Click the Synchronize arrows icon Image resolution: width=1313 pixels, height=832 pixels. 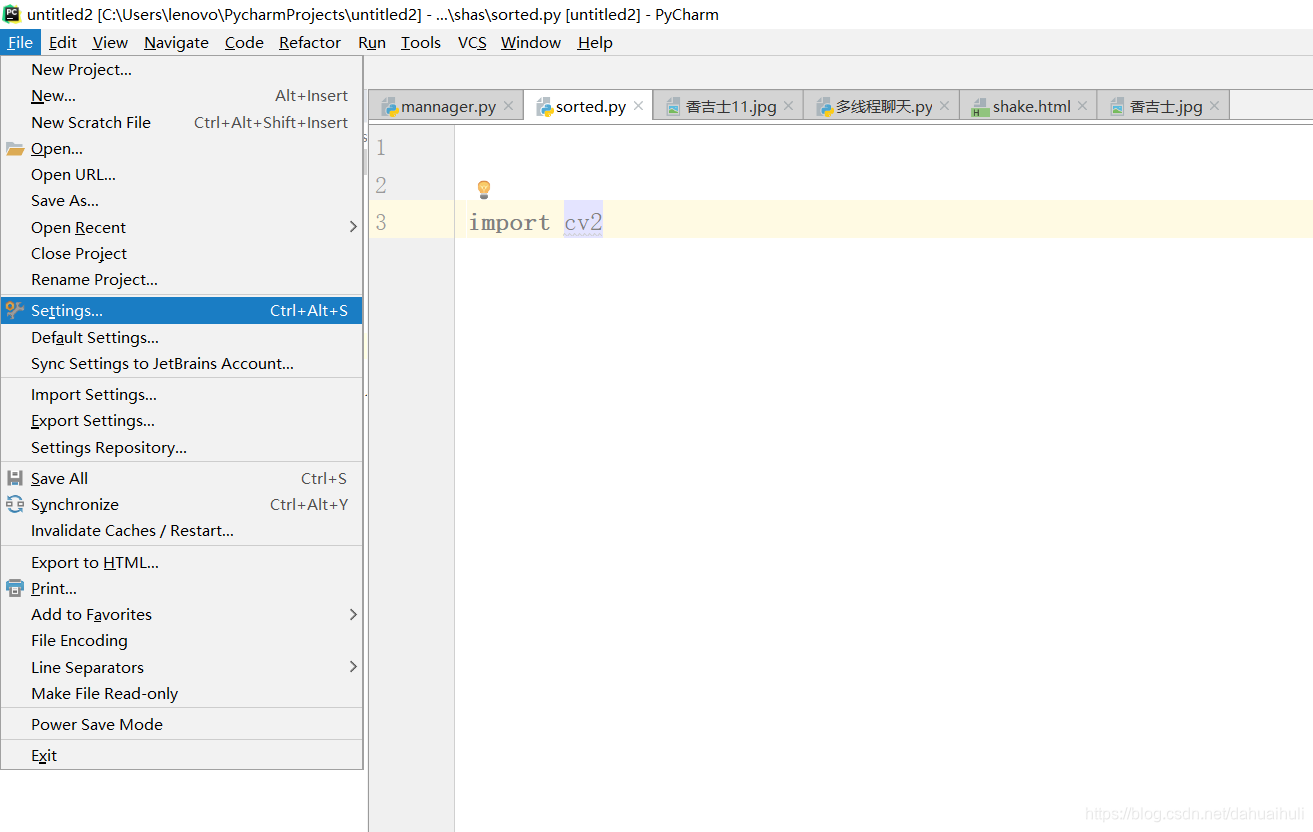14,504
